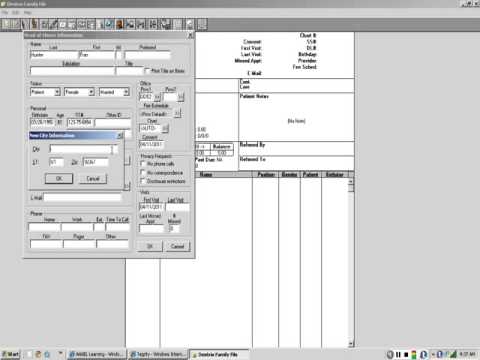Image resolution: width=480 pixels, height=360 pixels.
Task: Click the Pager number field
Action: 79,244
